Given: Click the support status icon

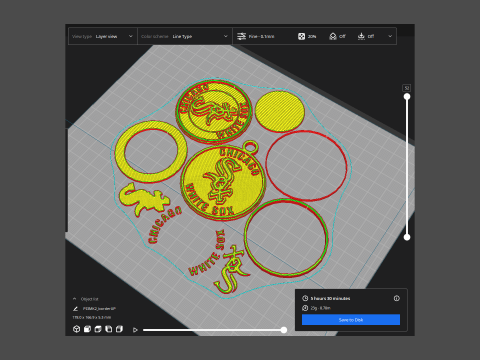Looking at the screenshot, I should [333, 36].
